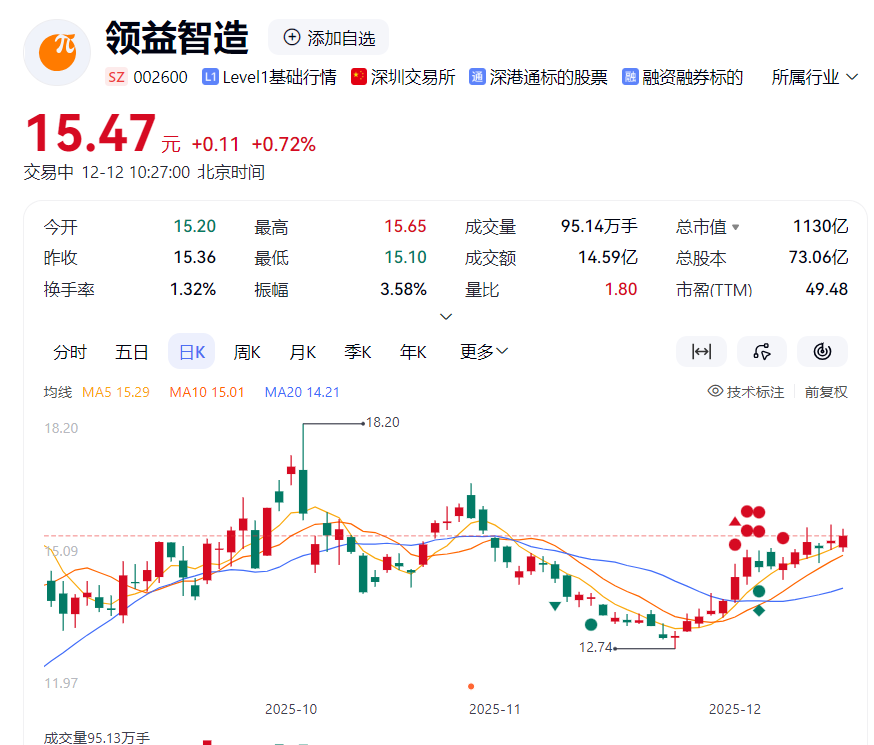Click the 总股本 value 73.06亿
Screen dimensions: 874x745
(818, 257)
